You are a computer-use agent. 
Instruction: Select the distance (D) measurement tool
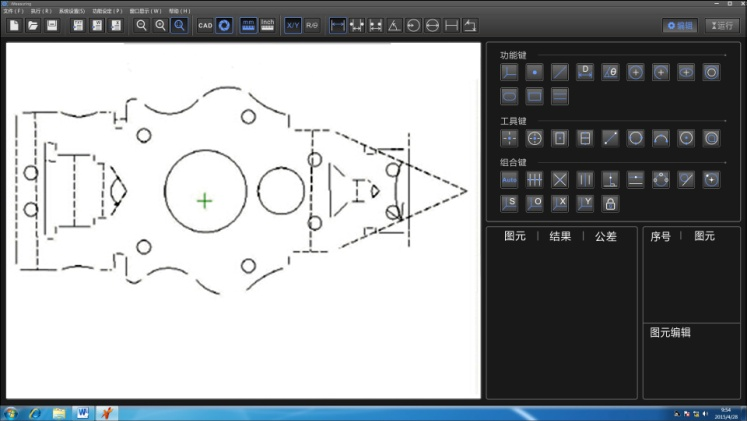pos(586,72)
